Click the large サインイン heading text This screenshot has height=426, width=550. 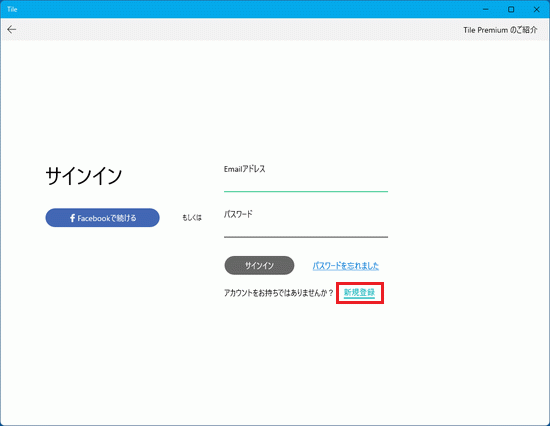tap(83, 176)
